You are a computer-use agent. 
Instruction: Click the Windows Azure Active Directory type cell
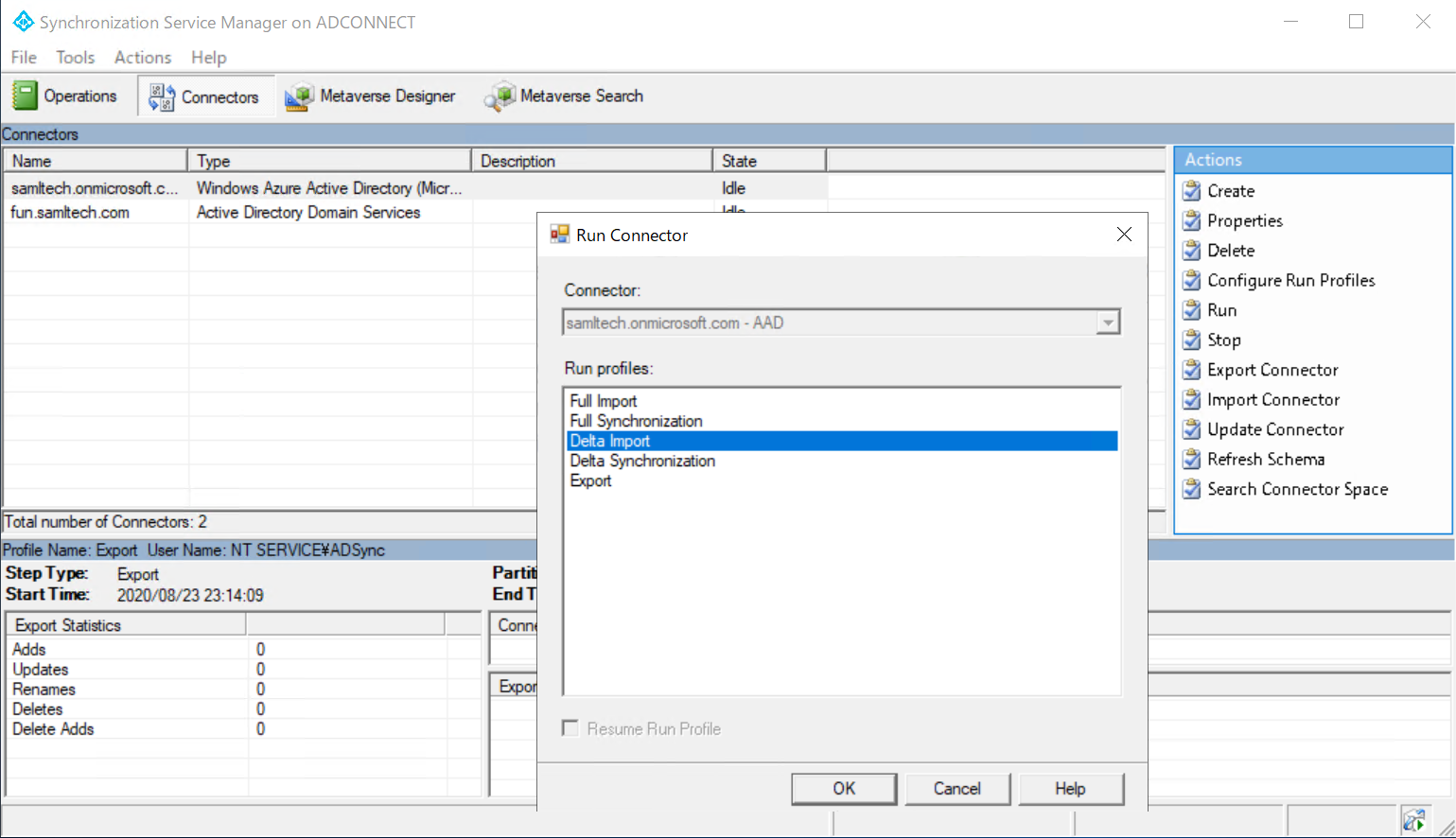tap(329, 188)
